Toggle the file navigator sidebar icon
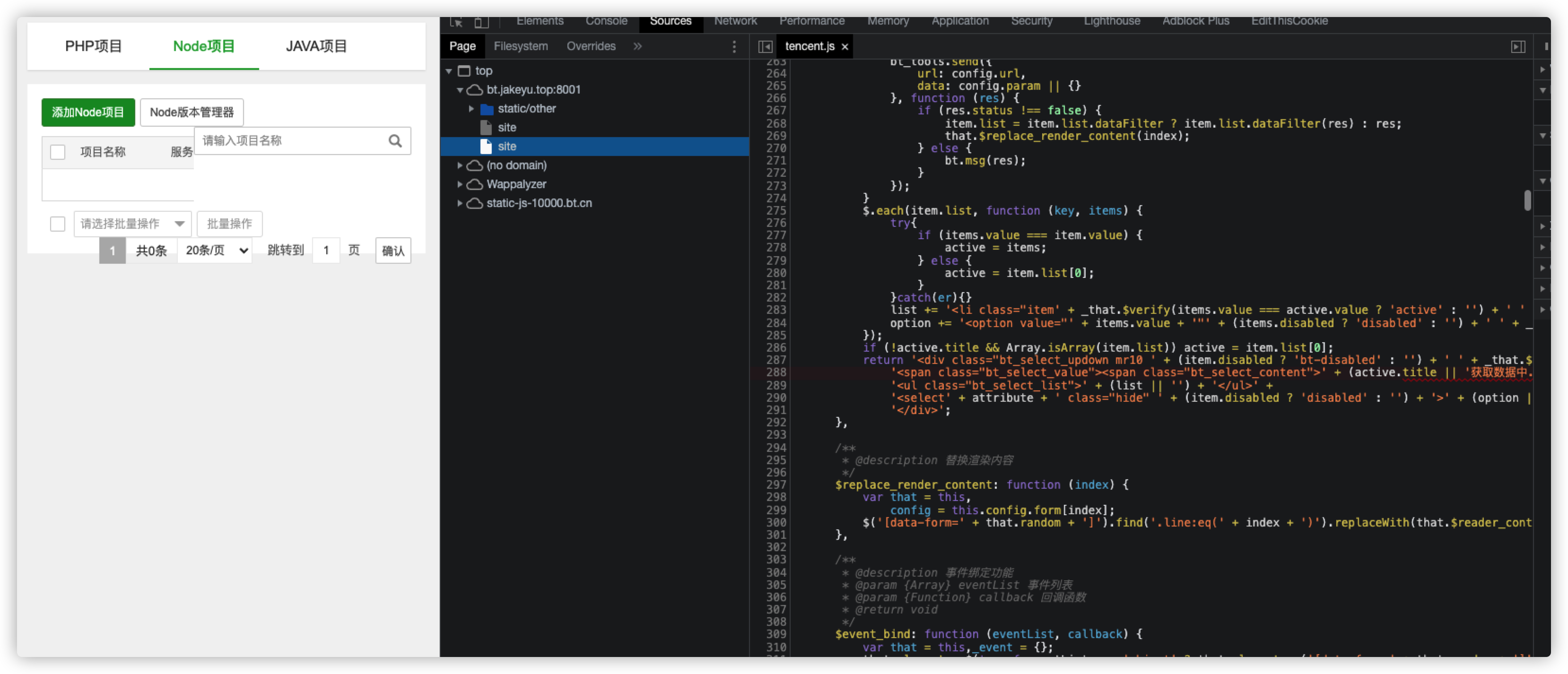Screen dimensions: 1568x674 765,47
